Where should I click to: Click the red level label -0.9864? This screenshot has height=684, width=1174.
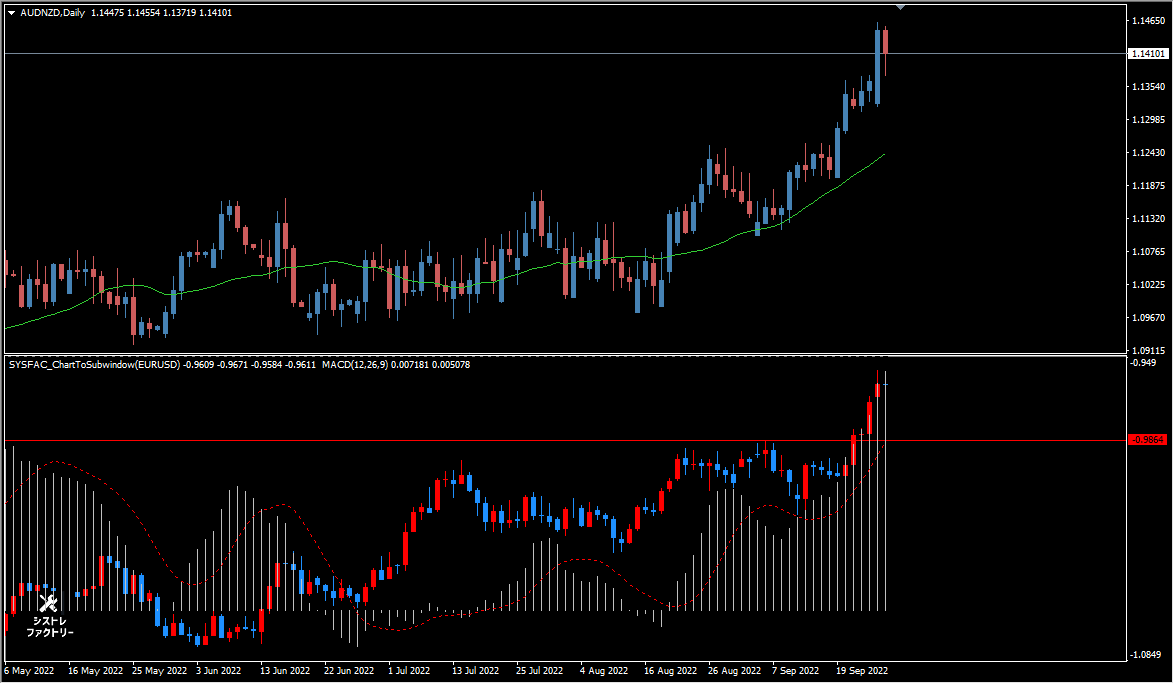(x=1148, y=440)
